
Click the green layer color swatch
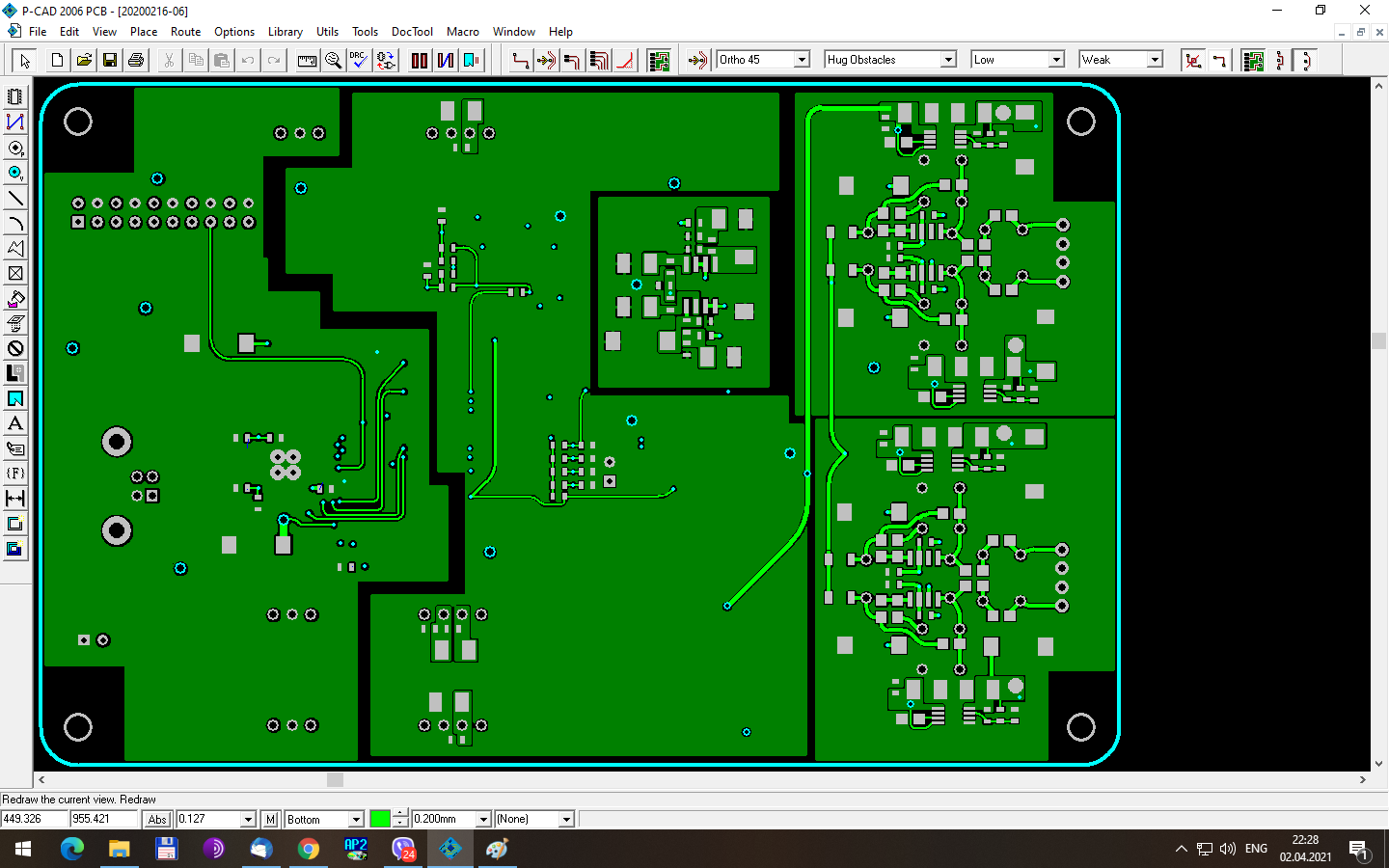click(x=380, y=820)
